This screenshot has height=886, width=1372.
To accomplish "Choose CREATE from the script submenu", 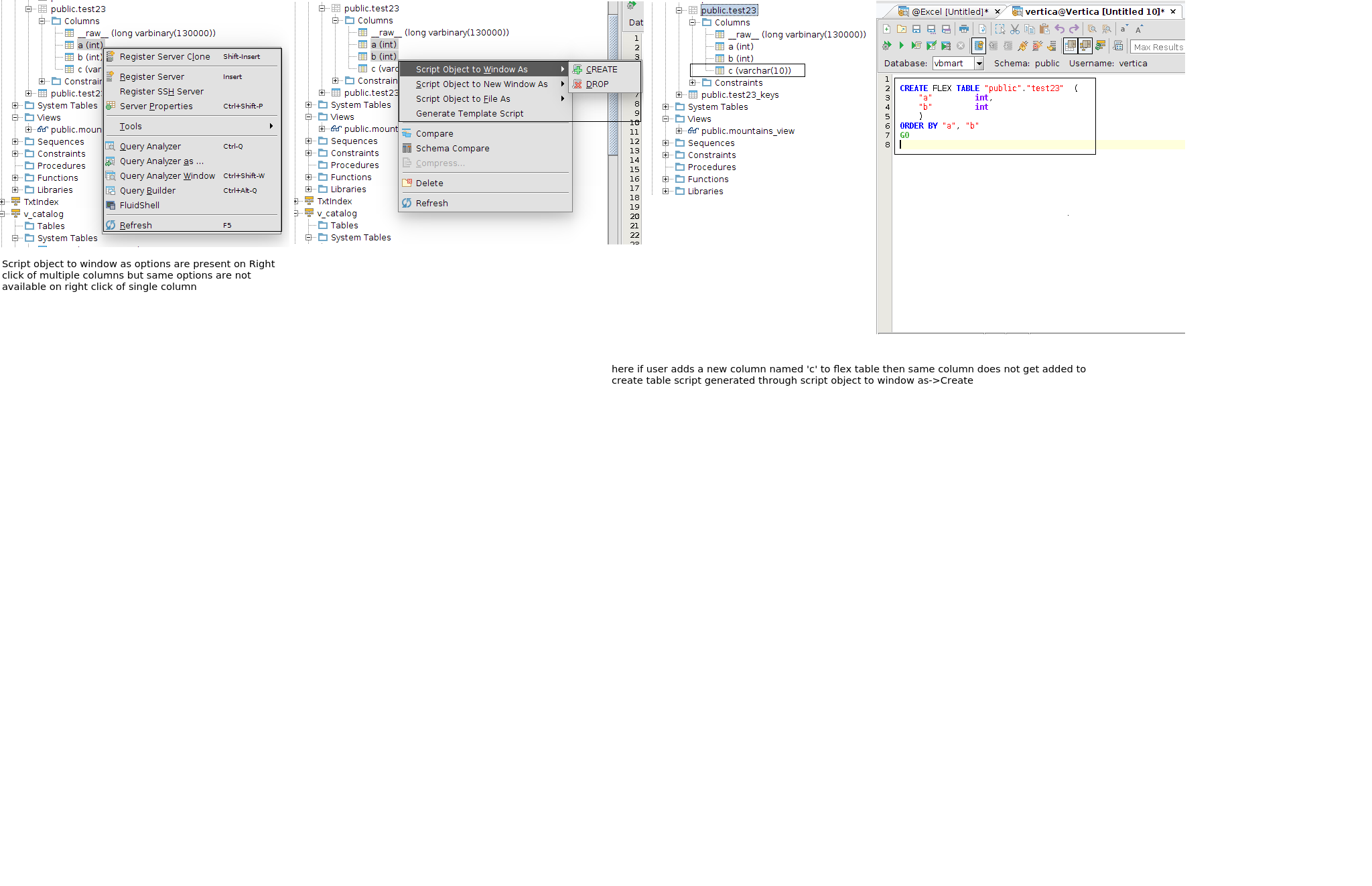I will coord(601,69).
